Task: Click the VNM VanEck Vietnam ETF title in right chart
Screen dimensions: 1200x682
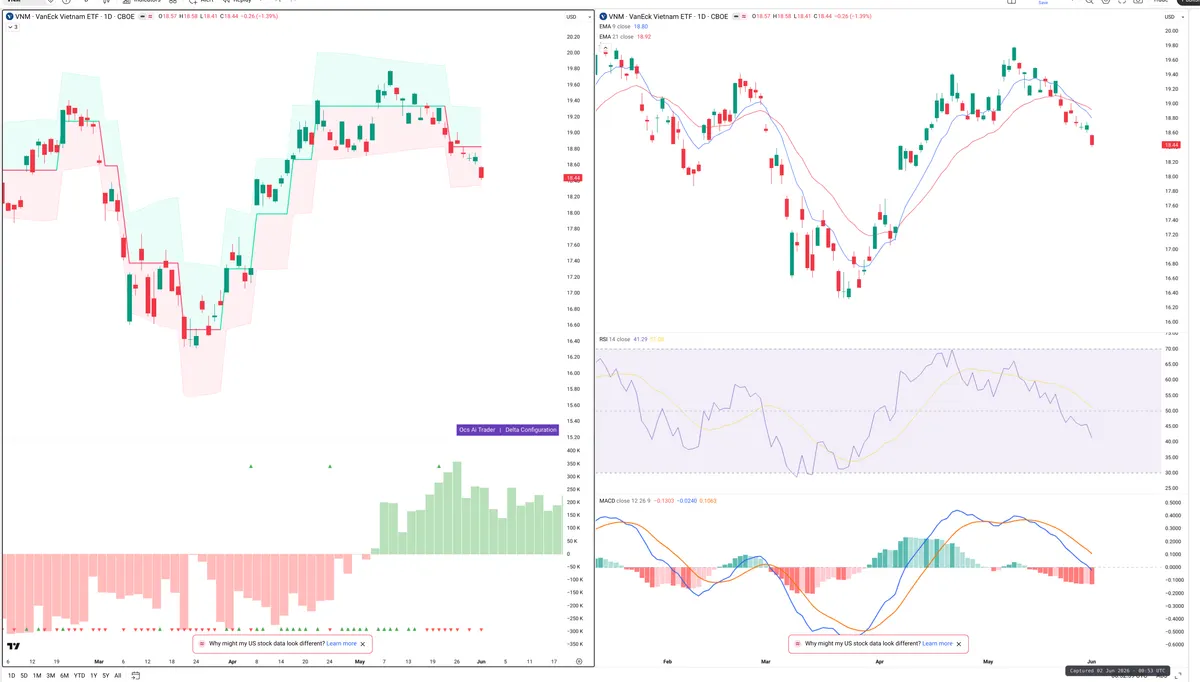Action: (668, 18)
